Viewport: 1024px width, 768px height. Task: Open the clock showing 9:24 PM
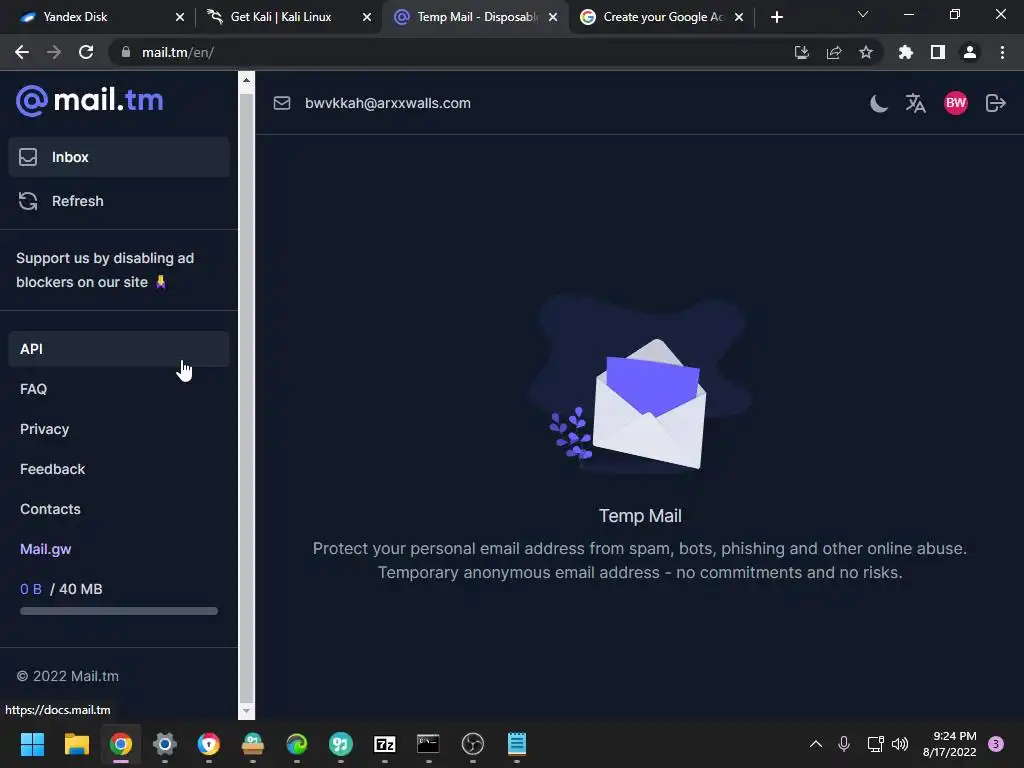click(x=950, y=744)
